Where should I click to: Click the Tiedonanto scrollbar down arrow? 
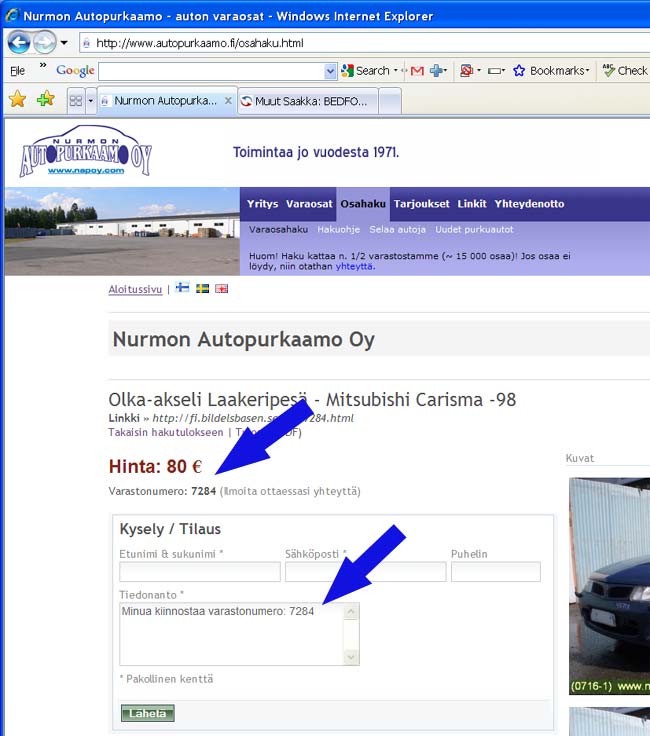[351, 657]
